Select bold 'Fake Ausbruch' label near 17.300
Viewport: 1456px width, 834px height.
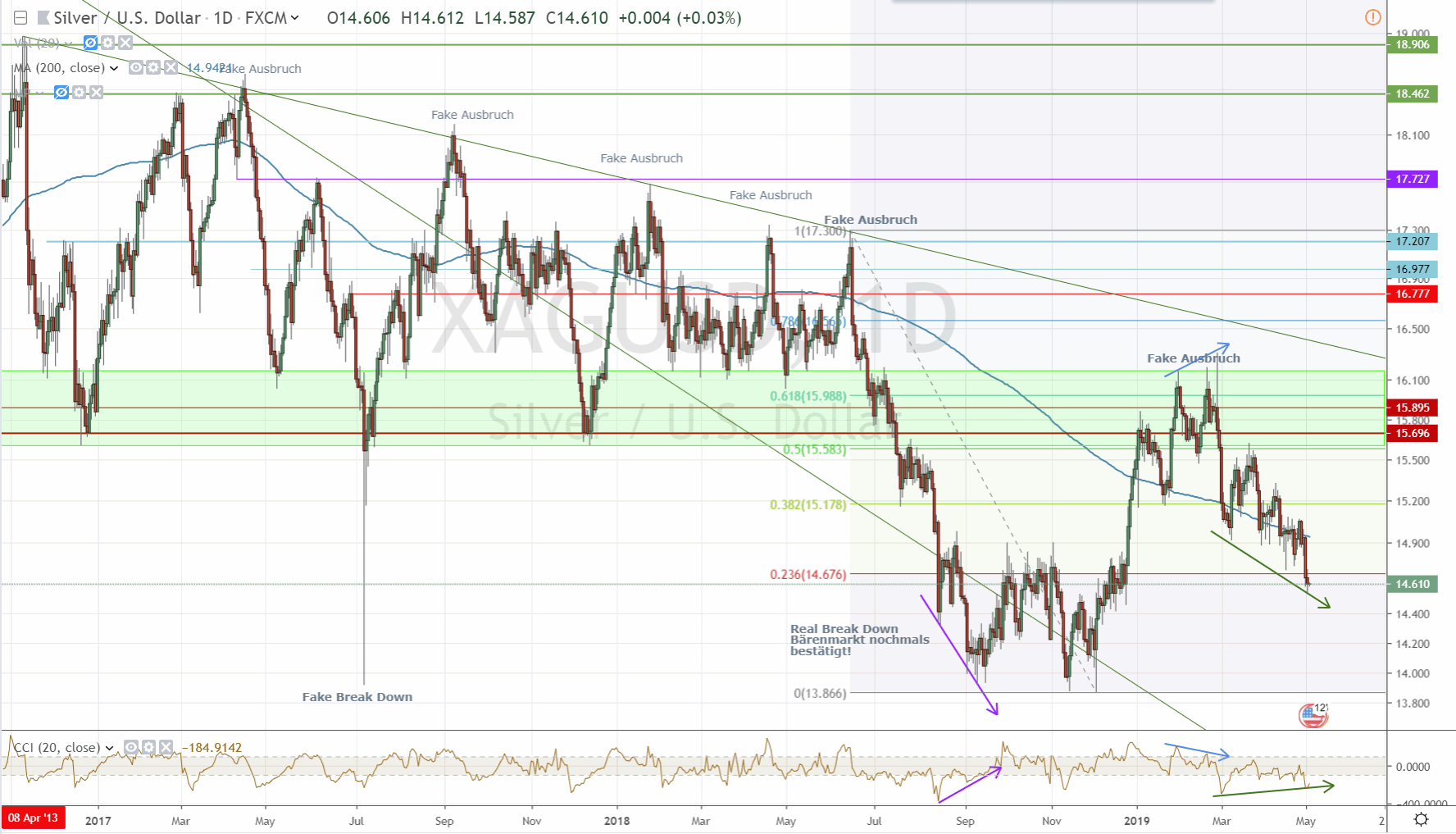pos(871,220)
